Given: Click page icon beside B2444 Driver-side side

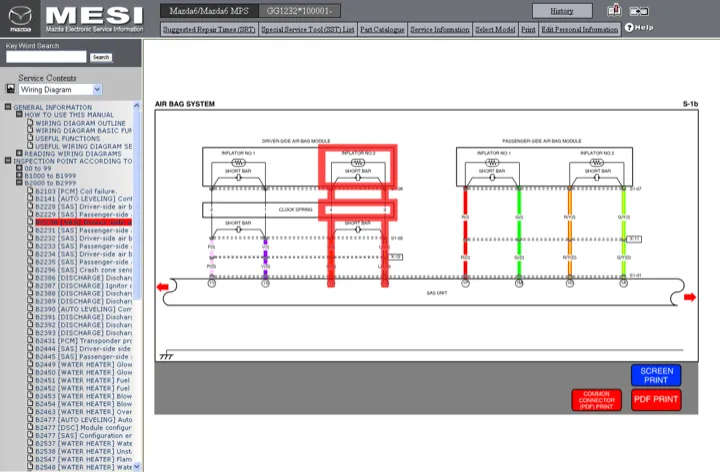Looking at the screenshot, I should pos(30,348).
